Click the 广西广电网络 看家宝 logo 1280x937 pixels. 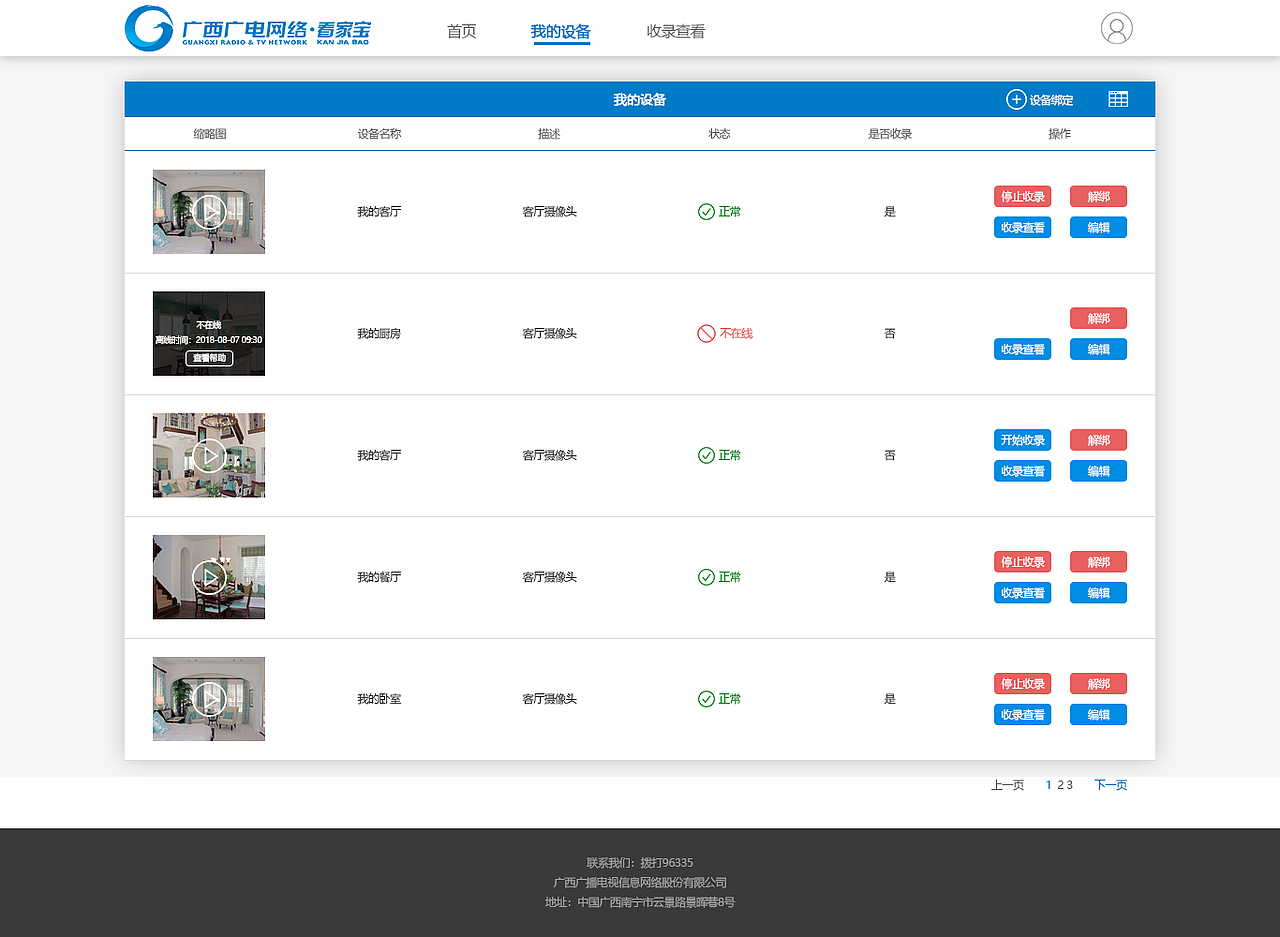pos(245,28)
